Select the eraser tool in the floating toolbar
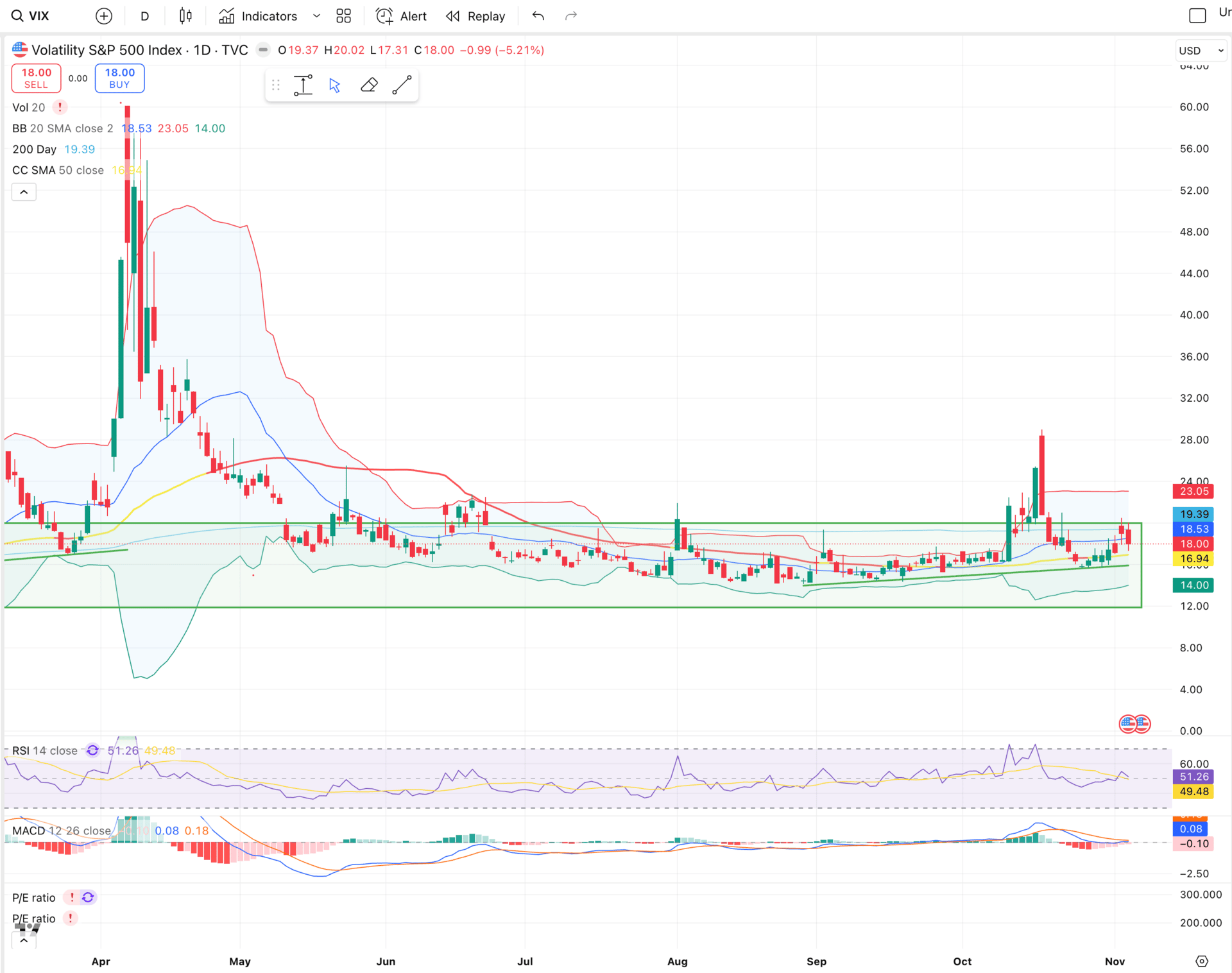 369,85
